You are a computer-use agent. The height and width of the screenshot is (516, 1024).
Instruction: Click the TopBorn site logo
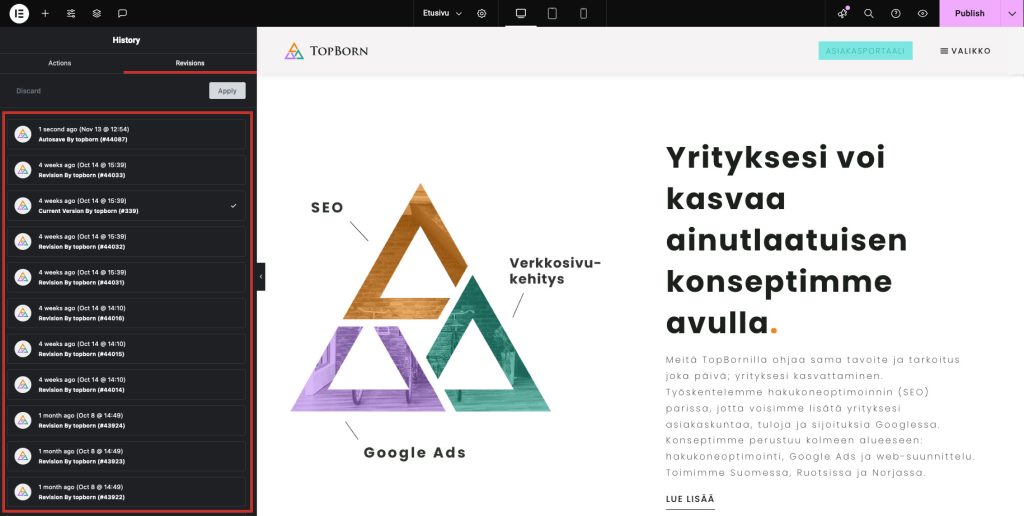pyautogui.click(x=327, y=50)
